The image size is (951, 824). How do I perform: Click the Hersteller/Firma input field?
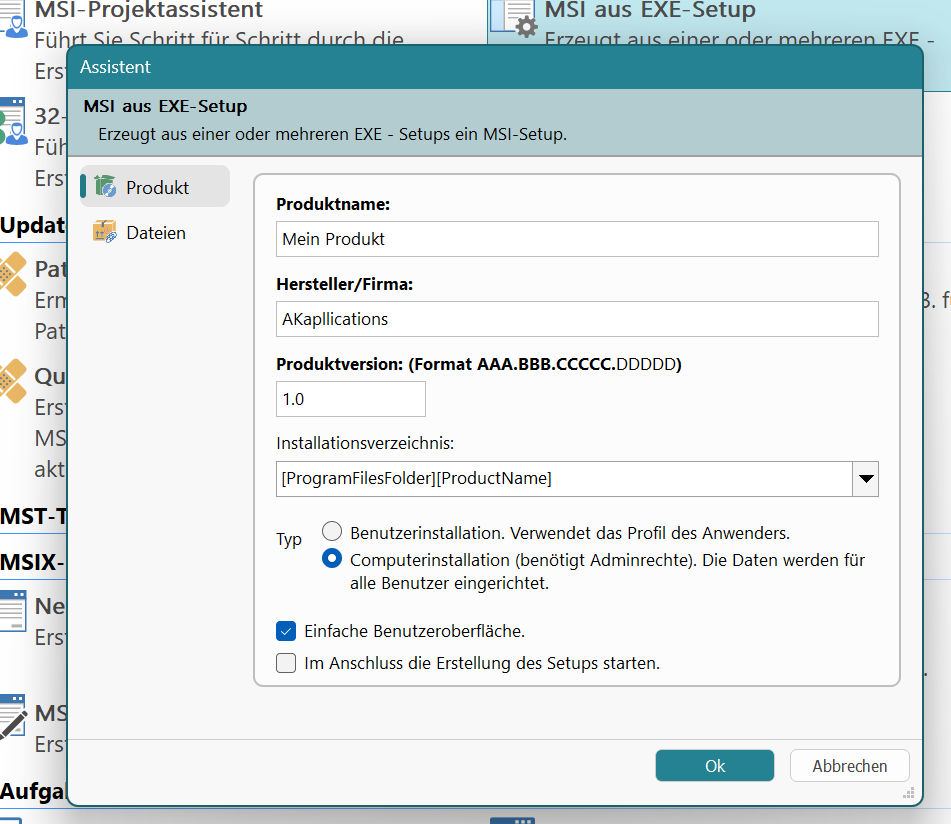[577, 319]
